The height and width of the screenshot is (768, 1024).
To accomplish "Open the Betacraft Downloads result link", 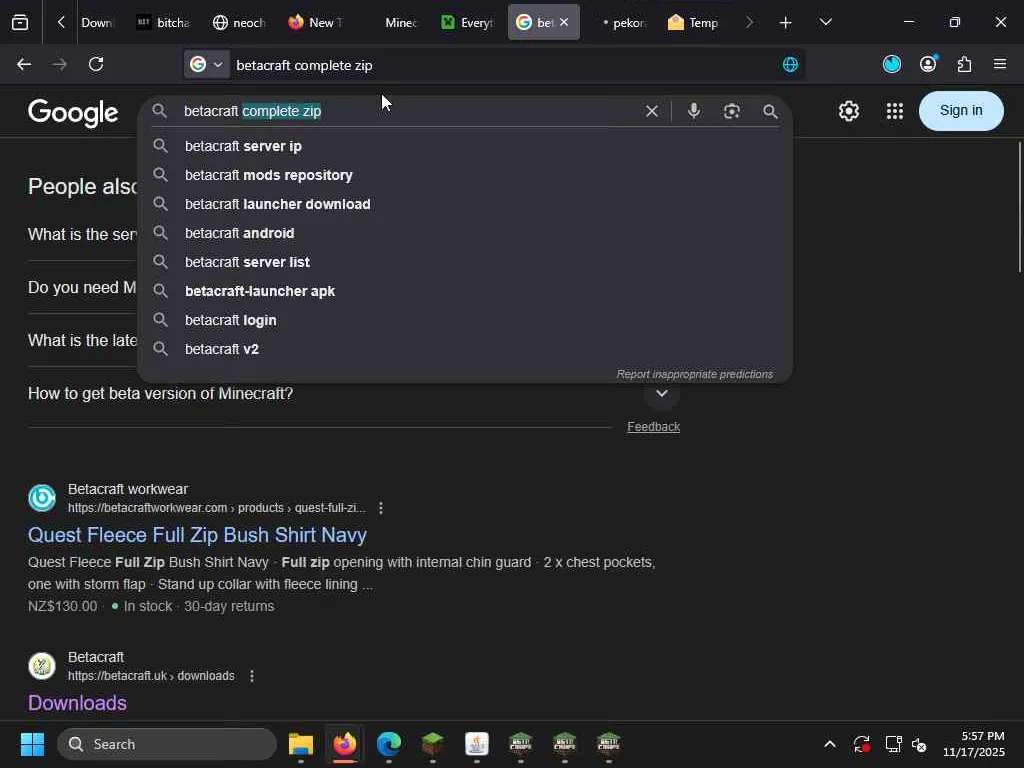I will pos(77,703).
